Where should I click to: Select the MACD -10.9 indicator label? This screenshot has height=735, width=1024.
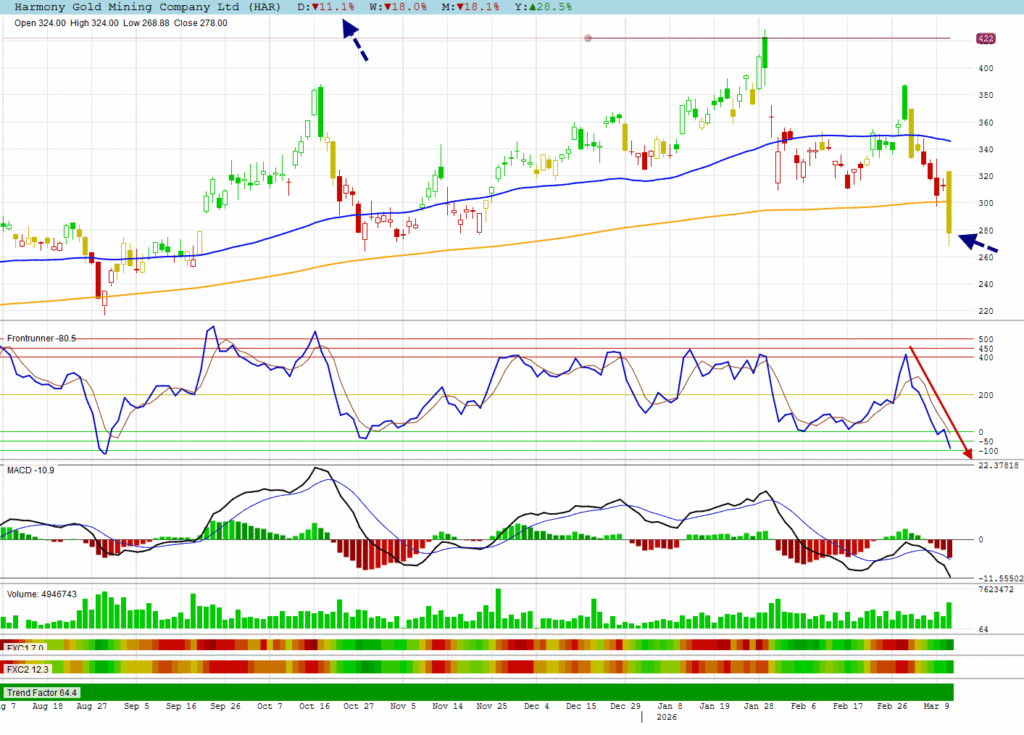click(30, 469)
